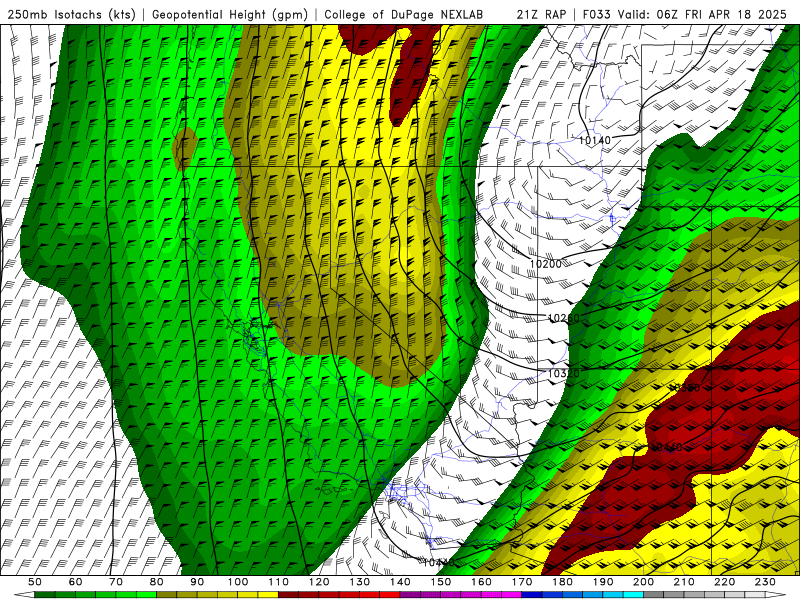Screen dimensions: 800x600
Task: Click the cyan color swatch just before 200
Action: click(633, 595)
